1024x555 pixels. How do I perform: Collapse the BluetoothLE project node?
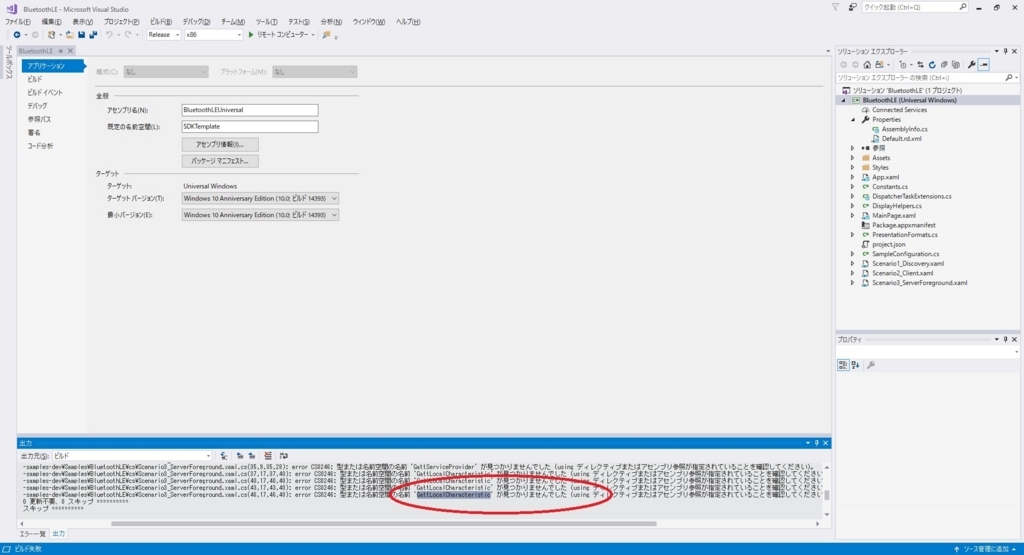pos(843,101)
